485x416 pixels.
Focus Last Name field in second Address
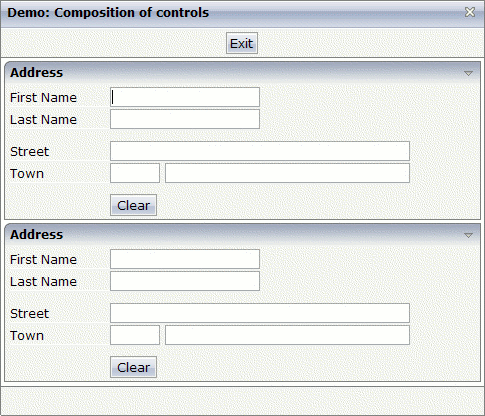pos(185,281)
